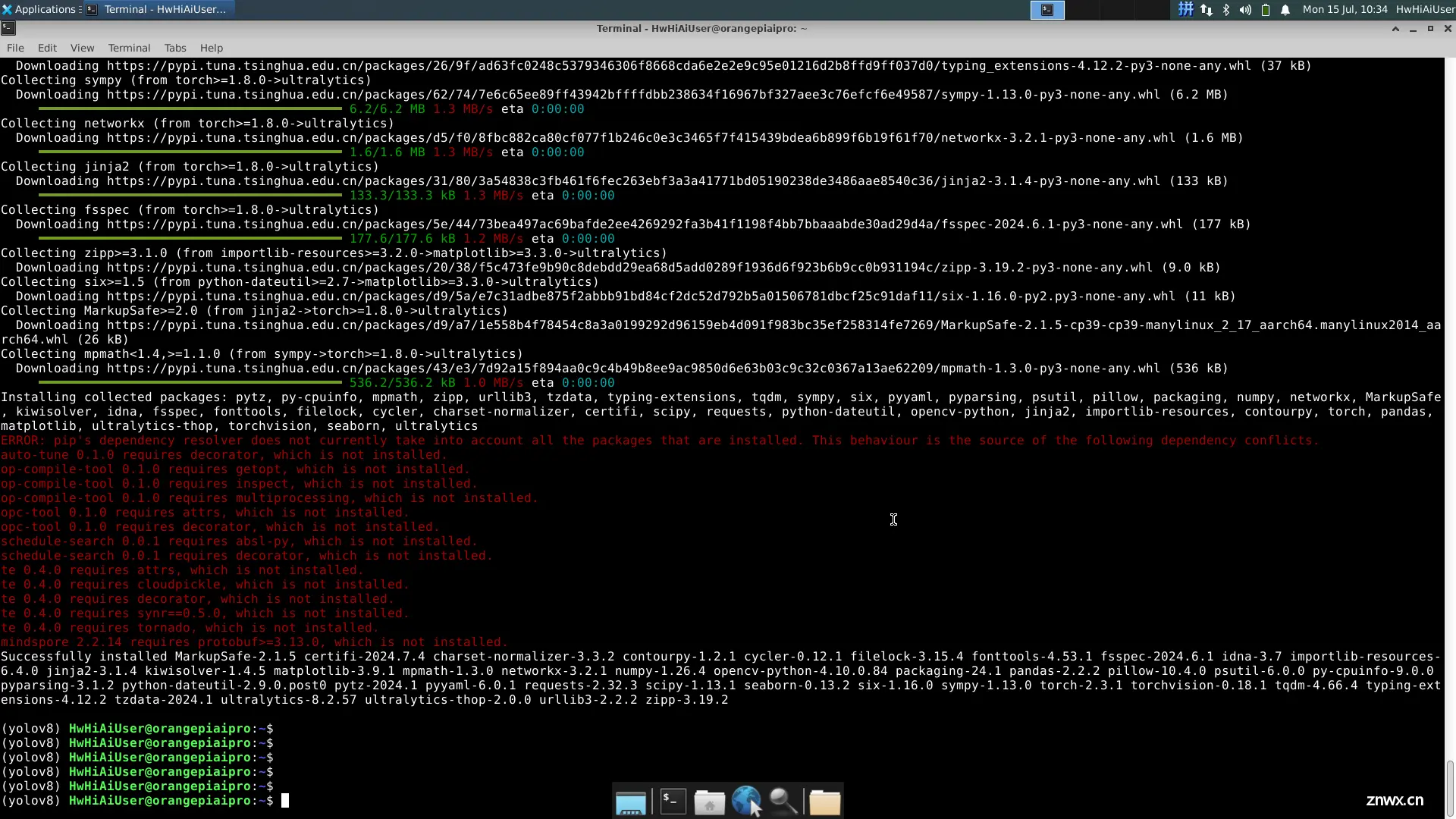Click the battery power manager icon
The height and width of the screenshot is (819, 1456).
(1265, 9)
